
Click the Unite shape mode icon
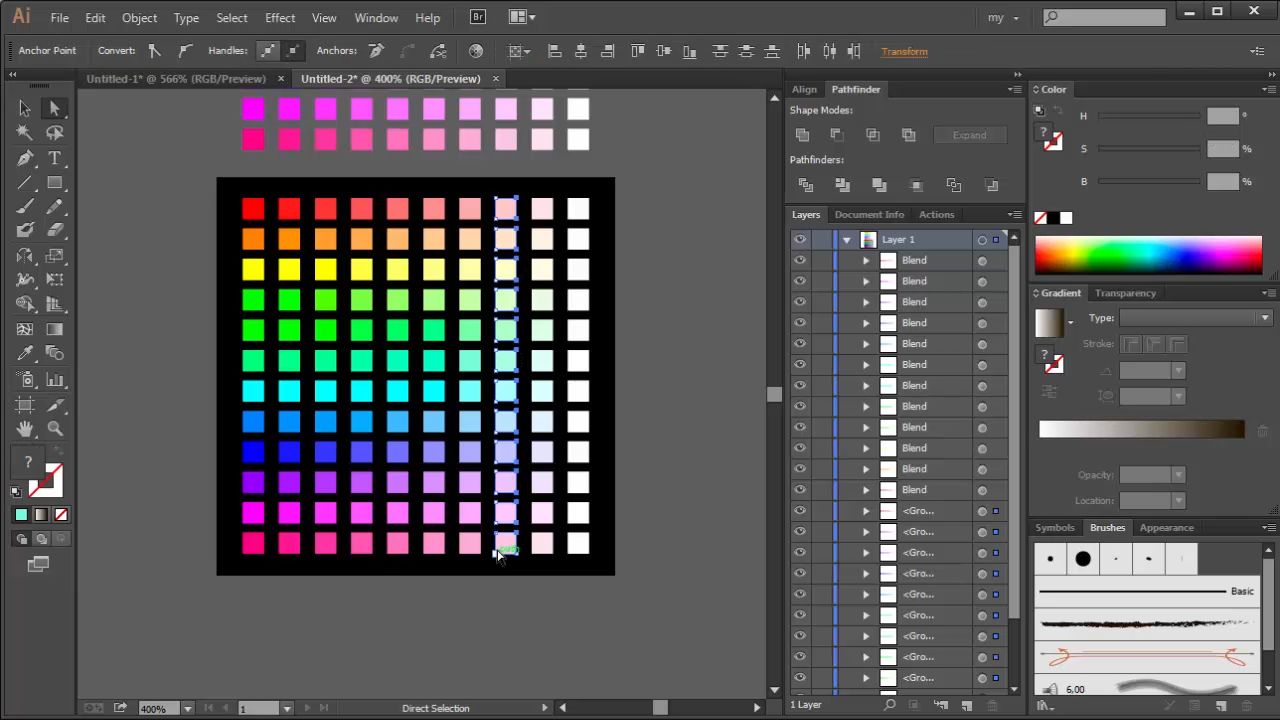click(x=802, y=135)
